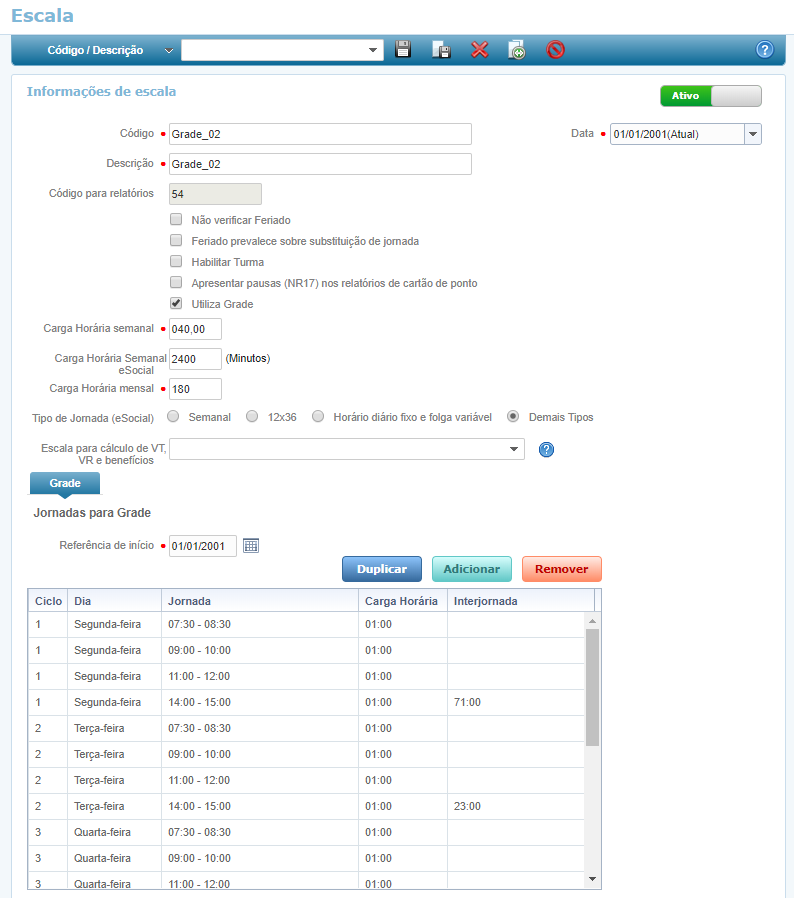Click the red X delete icon
Viewport: 794px width, 898px height.
click(x=480, y=50)
